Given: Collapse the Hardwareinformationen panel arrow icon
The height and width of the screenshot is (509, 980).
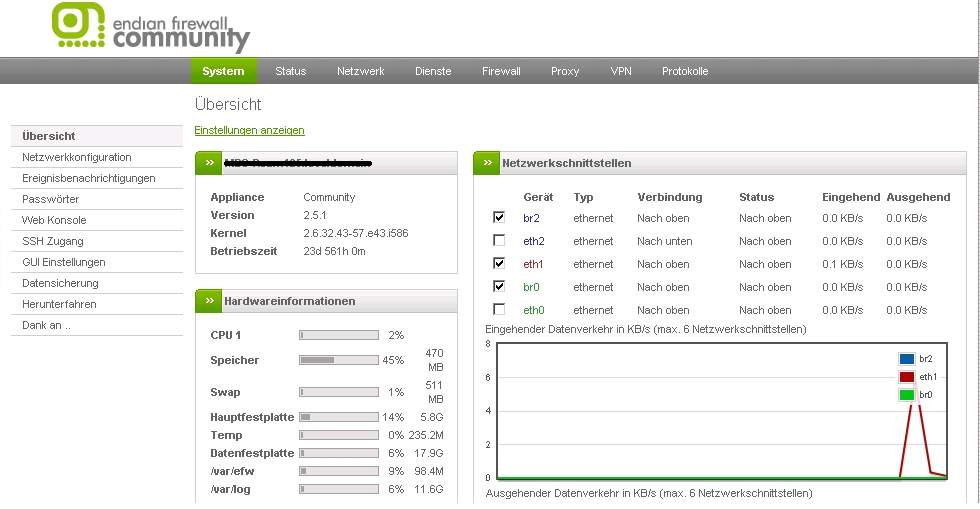Looking at the screenshot, I should (x=209, y=301).
